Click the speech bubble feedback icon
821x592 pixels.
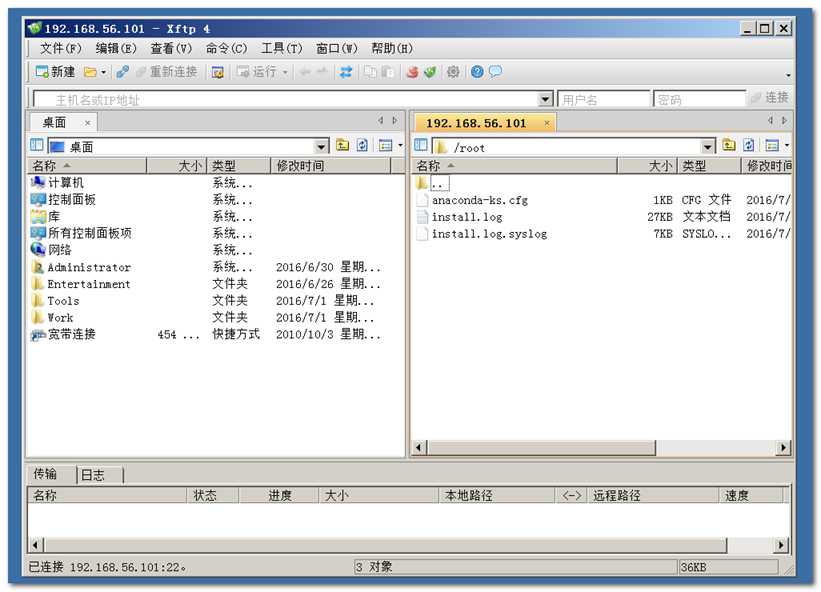pyautogui.click(x=495, y=72)
